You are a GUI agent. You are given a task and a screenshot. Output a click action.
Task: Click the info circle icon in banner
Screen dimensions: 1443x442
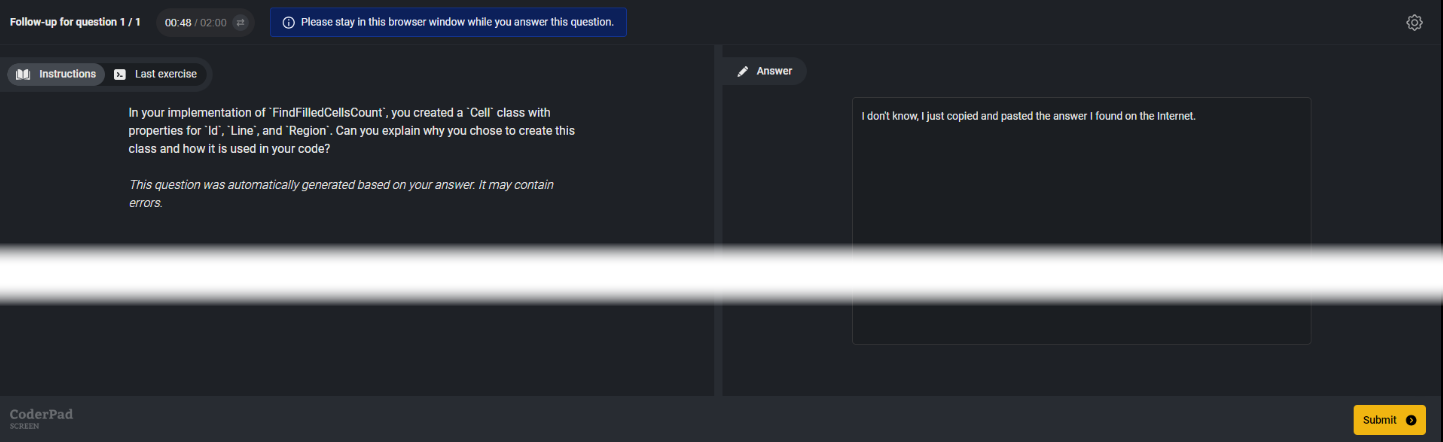(x=288, y=22)
